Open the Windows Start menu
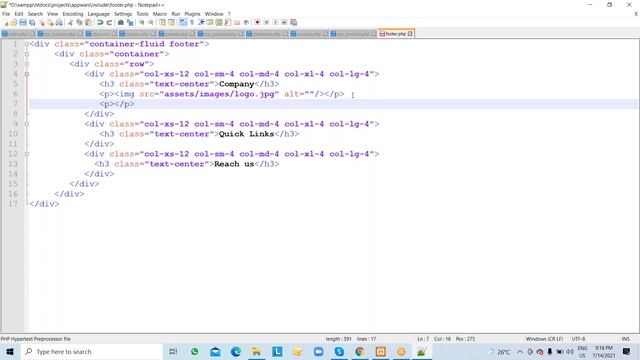The image size is (640, 360). pos(10,351)
